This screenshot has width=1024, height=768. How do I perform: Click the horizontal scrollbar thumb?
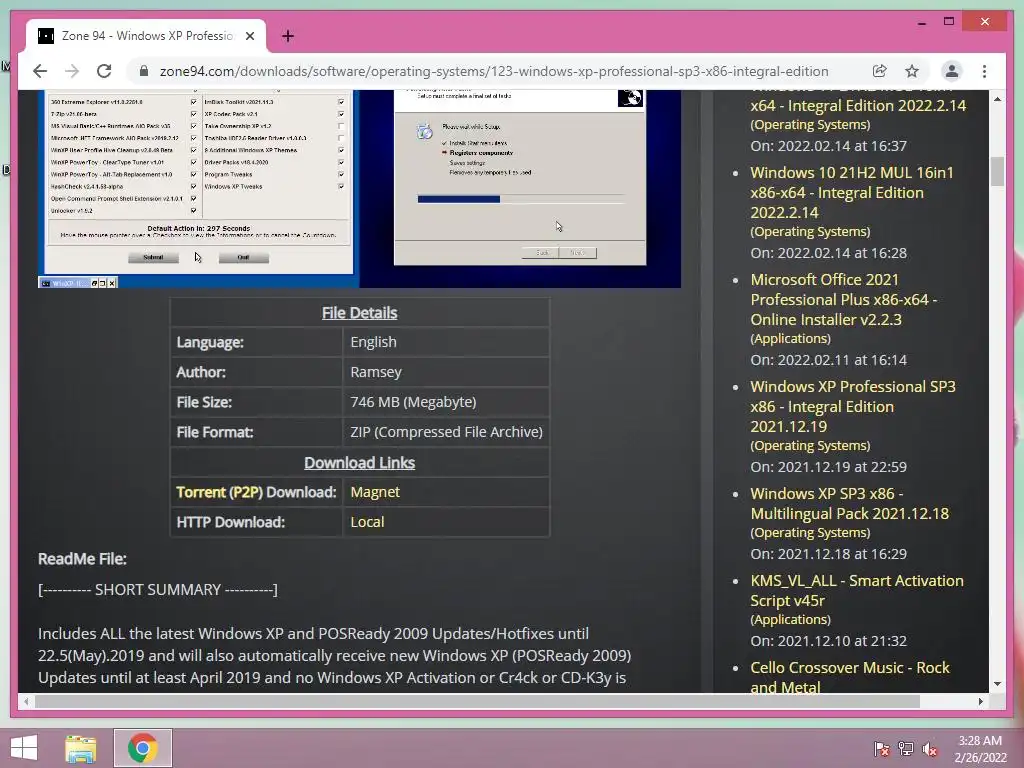[x=477, y=701]
